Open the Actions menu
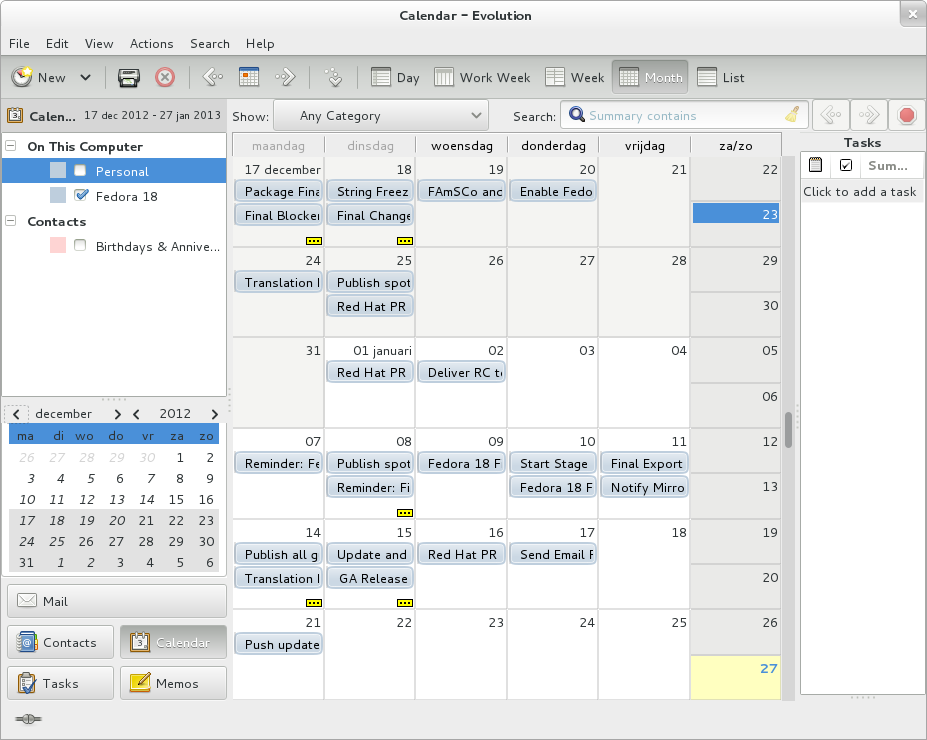Viewport: 927px width, 740px height. click(151, 44)
